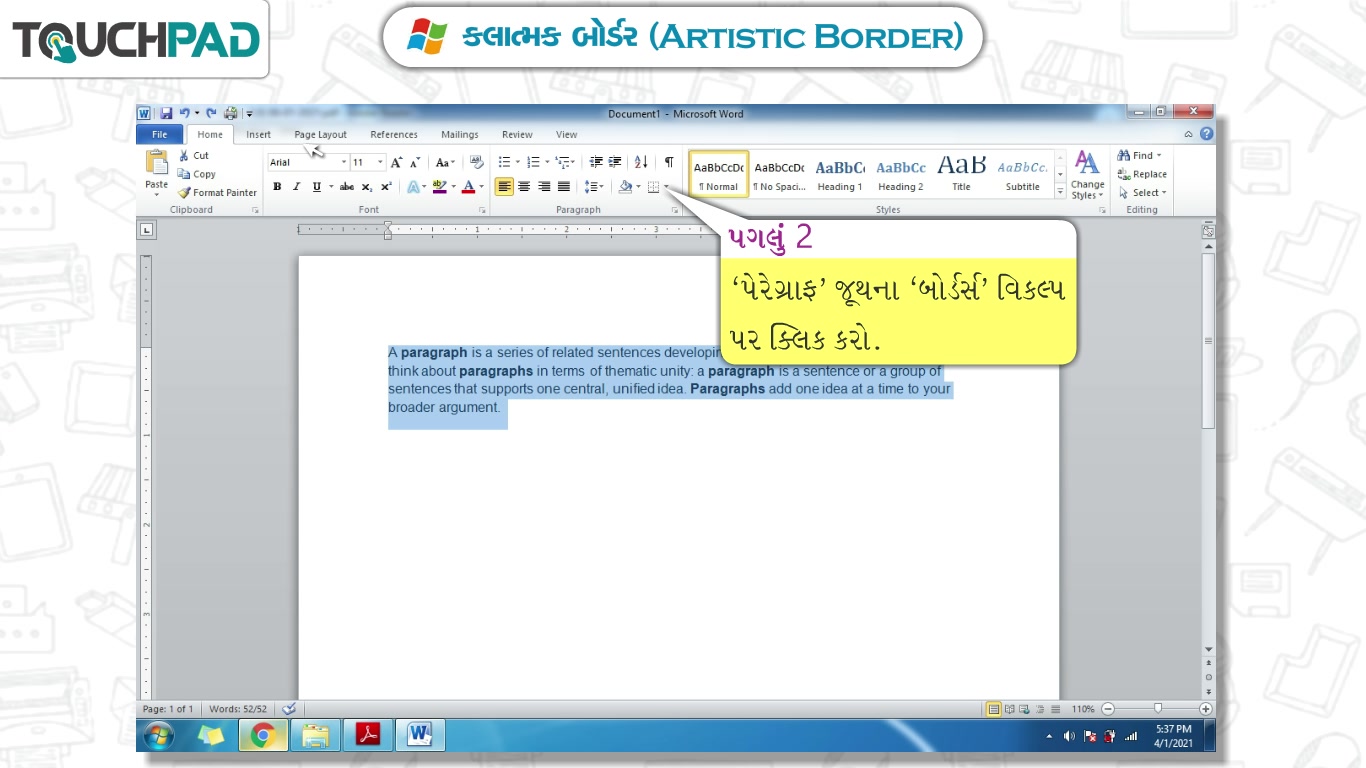1366x768 pixels.
Task: Select Align Text Left
Action: tap(504, 187)
